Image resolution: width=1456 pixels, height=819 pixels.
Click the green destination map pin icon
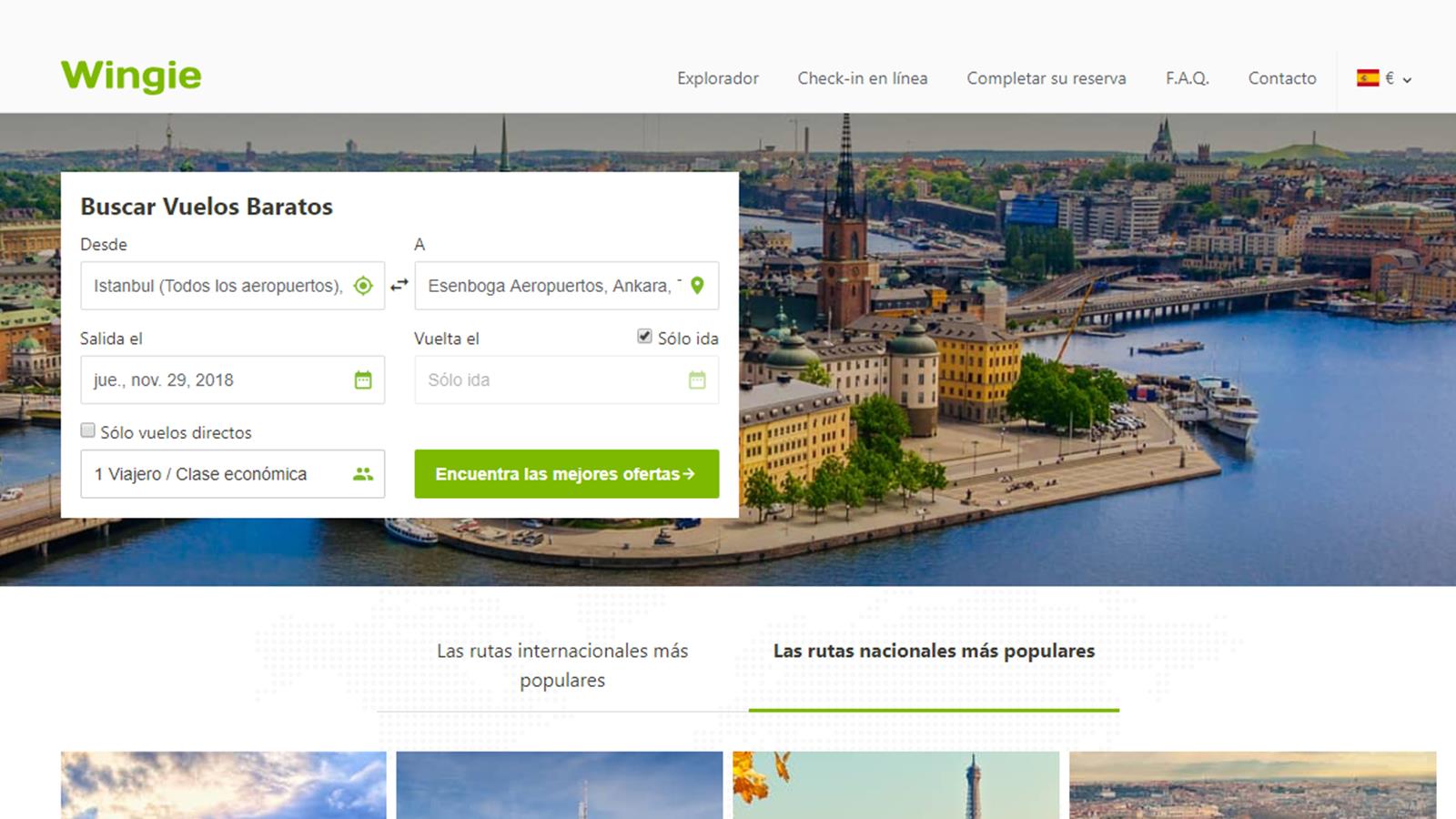click(x=697, y=286)
